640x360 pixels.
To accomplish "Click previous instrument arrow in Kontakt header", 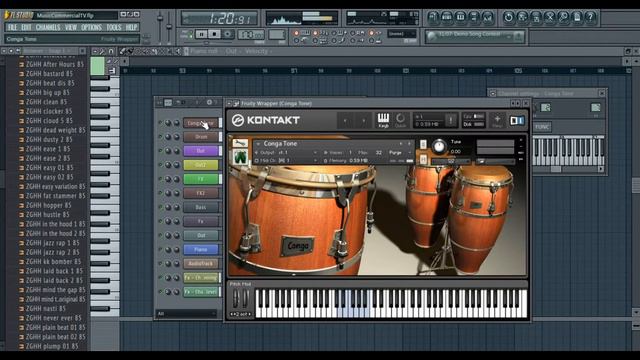I will pyautogui.click(x=345, y=121).
